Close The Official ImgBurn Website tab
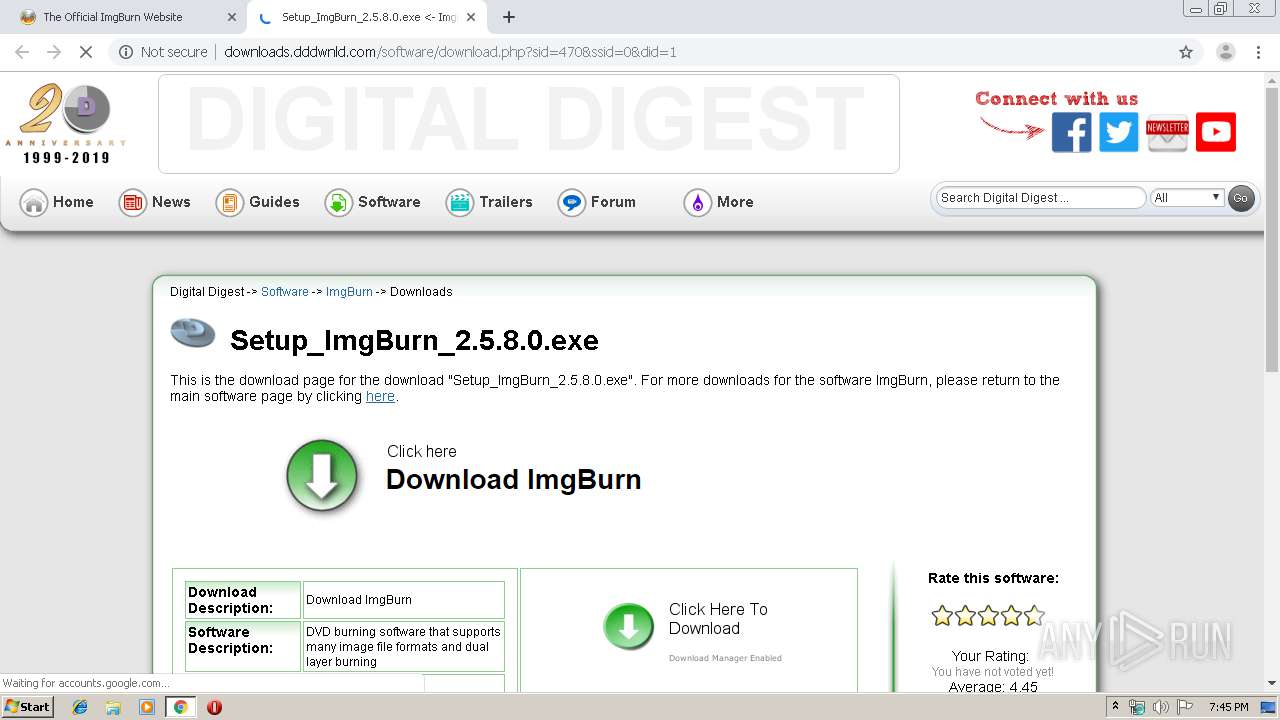Screen dimensions: 1280x720 point(232,17)
